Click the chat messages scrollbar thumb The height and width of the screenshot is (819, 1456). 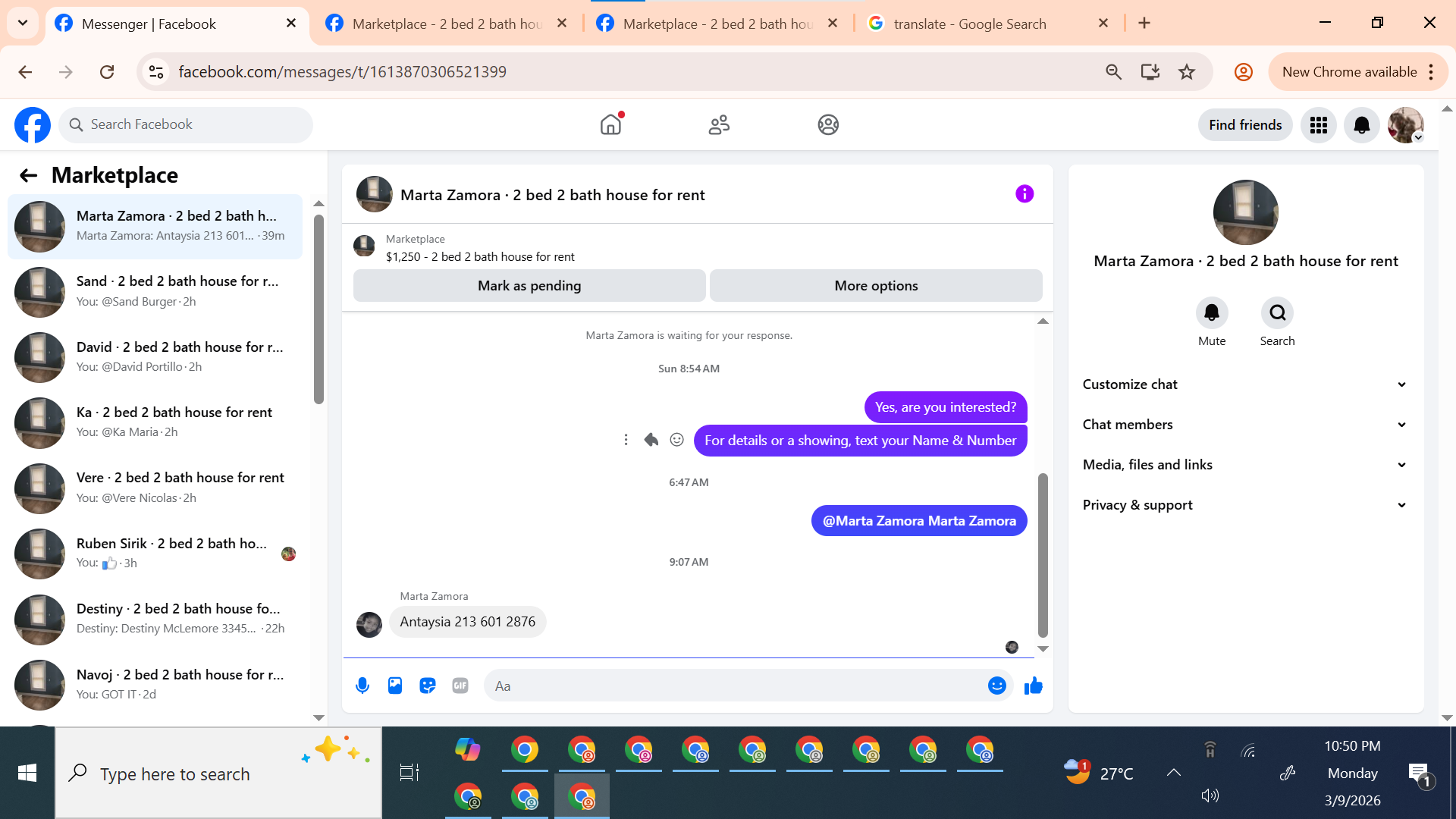(1043, 554)
